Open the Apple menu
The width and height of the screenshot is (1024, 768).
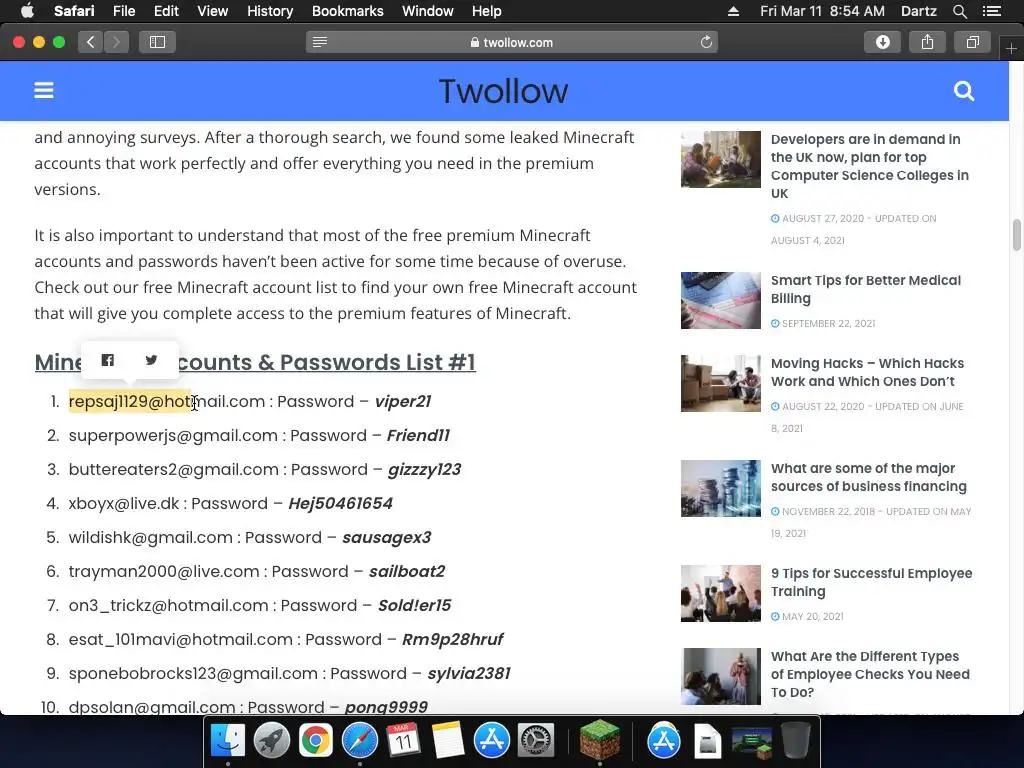coord(27,11)
